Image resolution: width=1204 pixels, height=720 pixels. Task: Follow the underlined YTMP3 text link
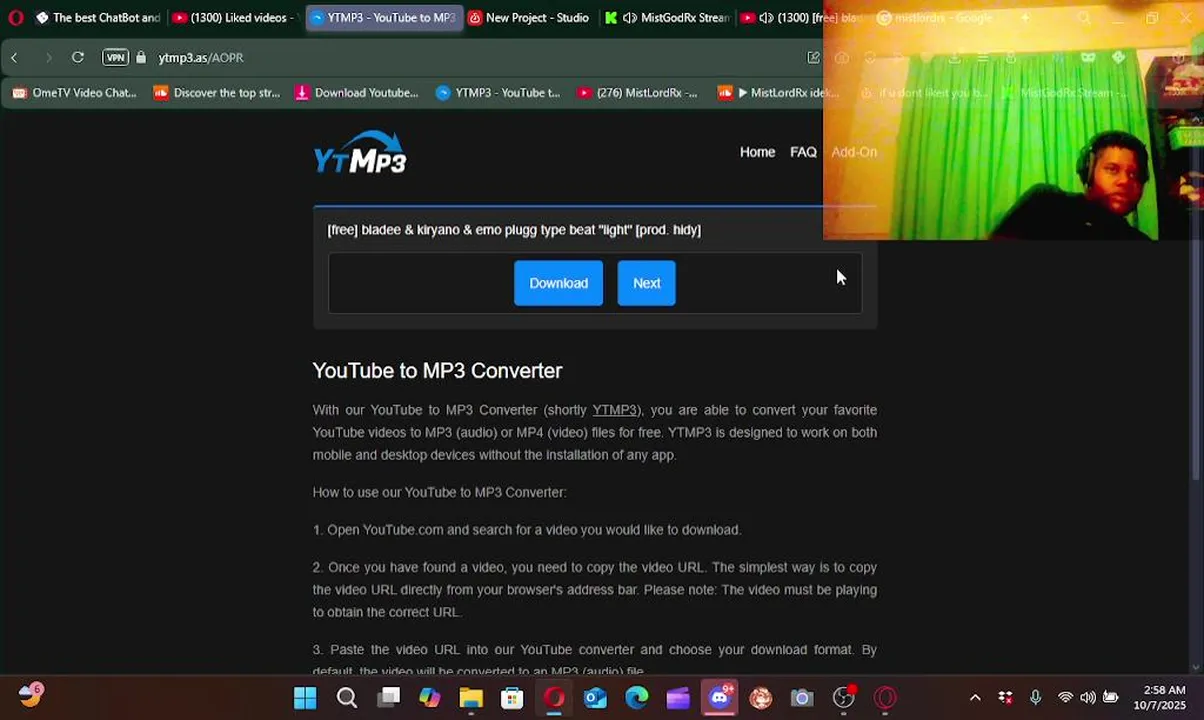615,410
